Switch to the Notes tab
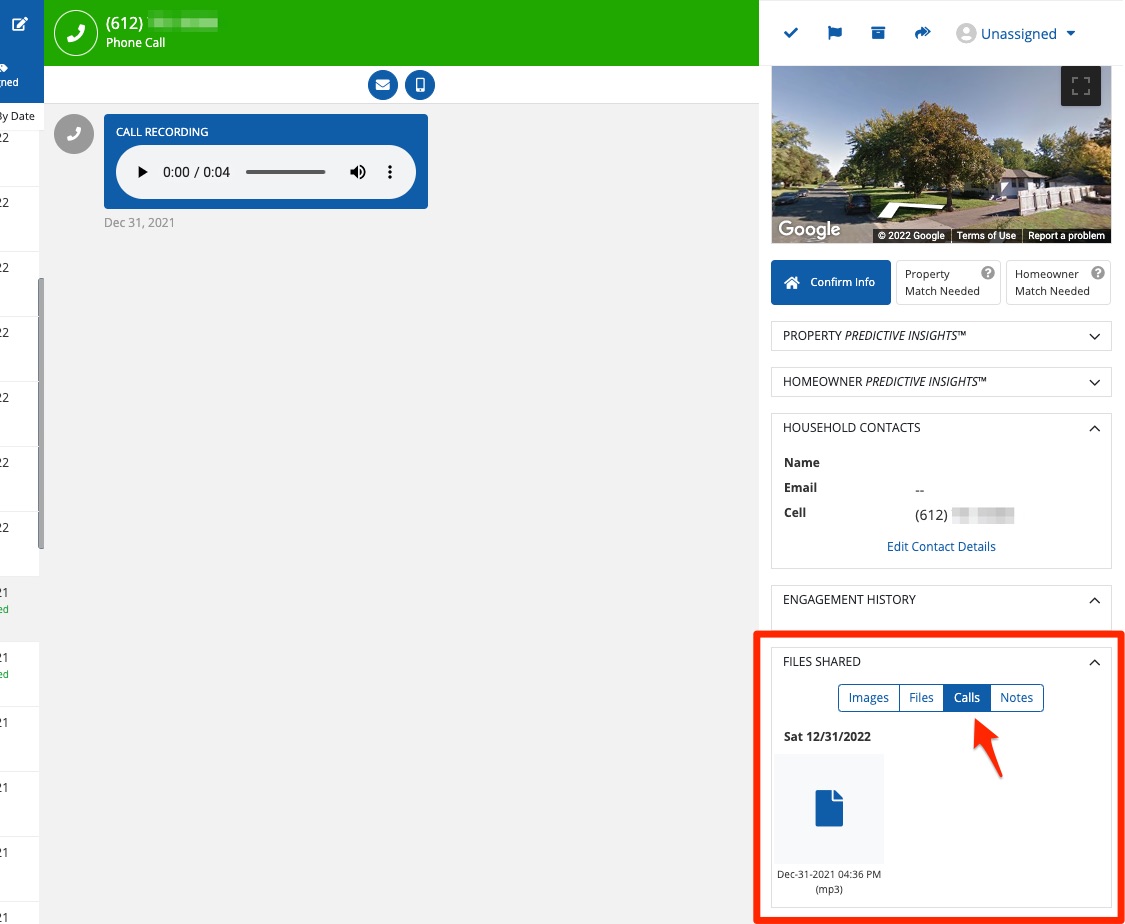 [x=1016, y=698]
